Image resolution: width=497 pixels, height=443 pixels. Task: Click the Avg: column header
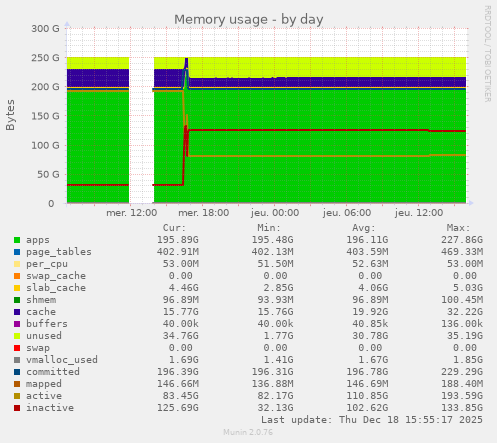[x=364, y=228]
